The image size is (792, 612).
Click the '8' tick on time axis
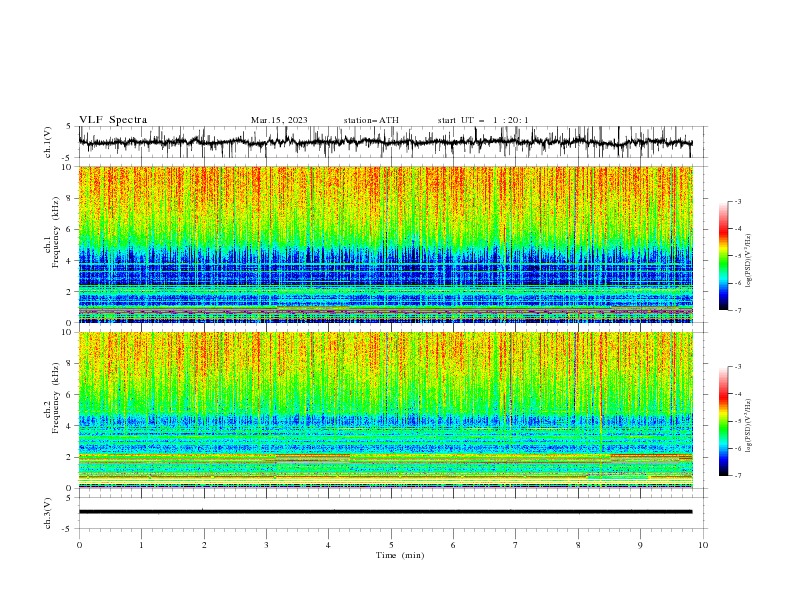(x=578, y=545)
